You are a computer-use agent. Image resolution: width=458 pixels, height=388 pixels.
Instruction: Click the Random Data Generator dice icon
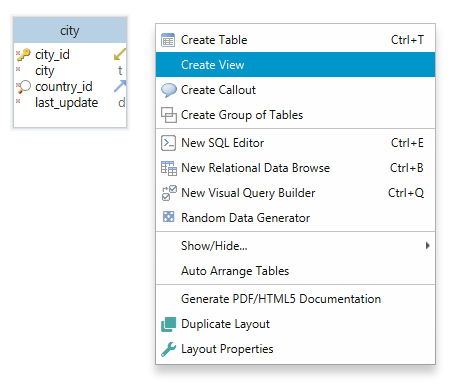[x=168, y=217]
